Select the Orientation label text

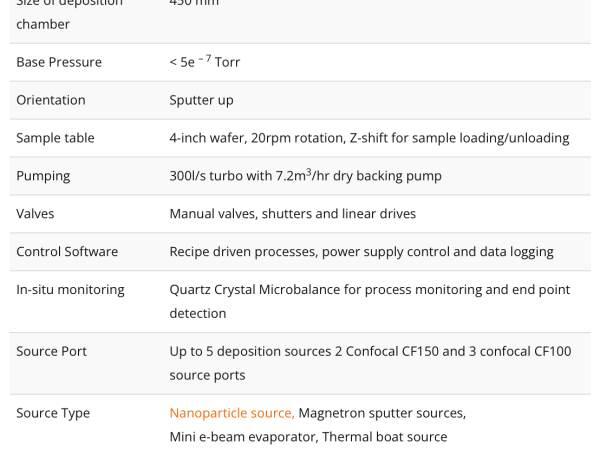pos(51,100)
